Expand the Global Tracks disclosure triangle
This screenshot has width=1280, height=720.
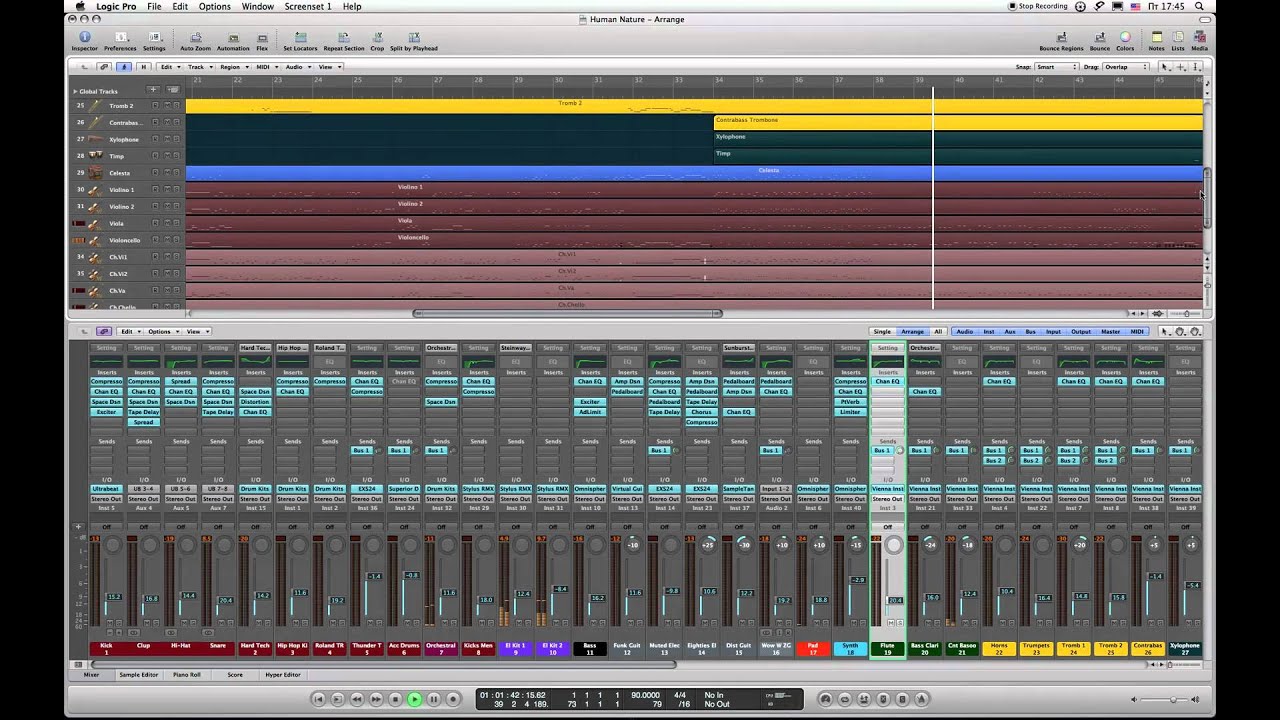click(x=74, y=91)
